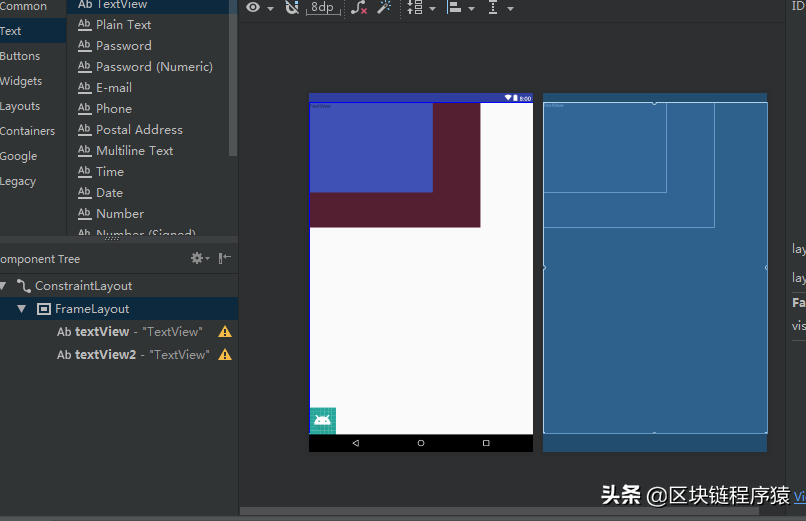Collapse the FrameLayout tree node
The image size is (806, 521).
pyautogui.click(x=22, y=309)
